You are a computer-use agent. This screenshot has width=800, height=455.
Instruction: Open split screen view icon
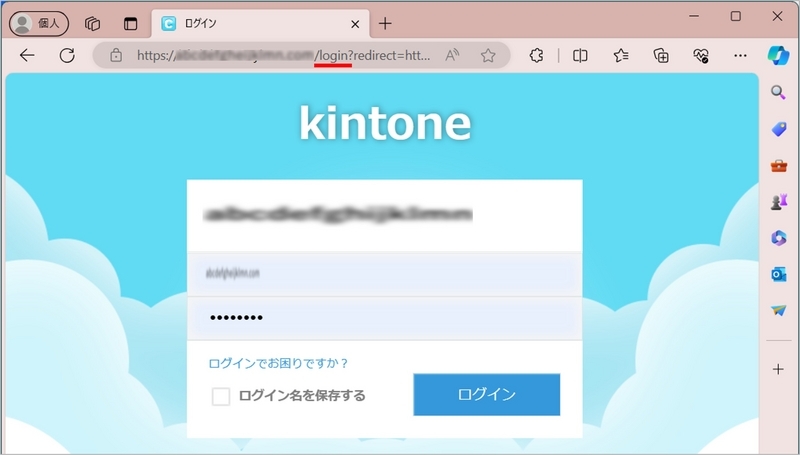pos(580,55)
